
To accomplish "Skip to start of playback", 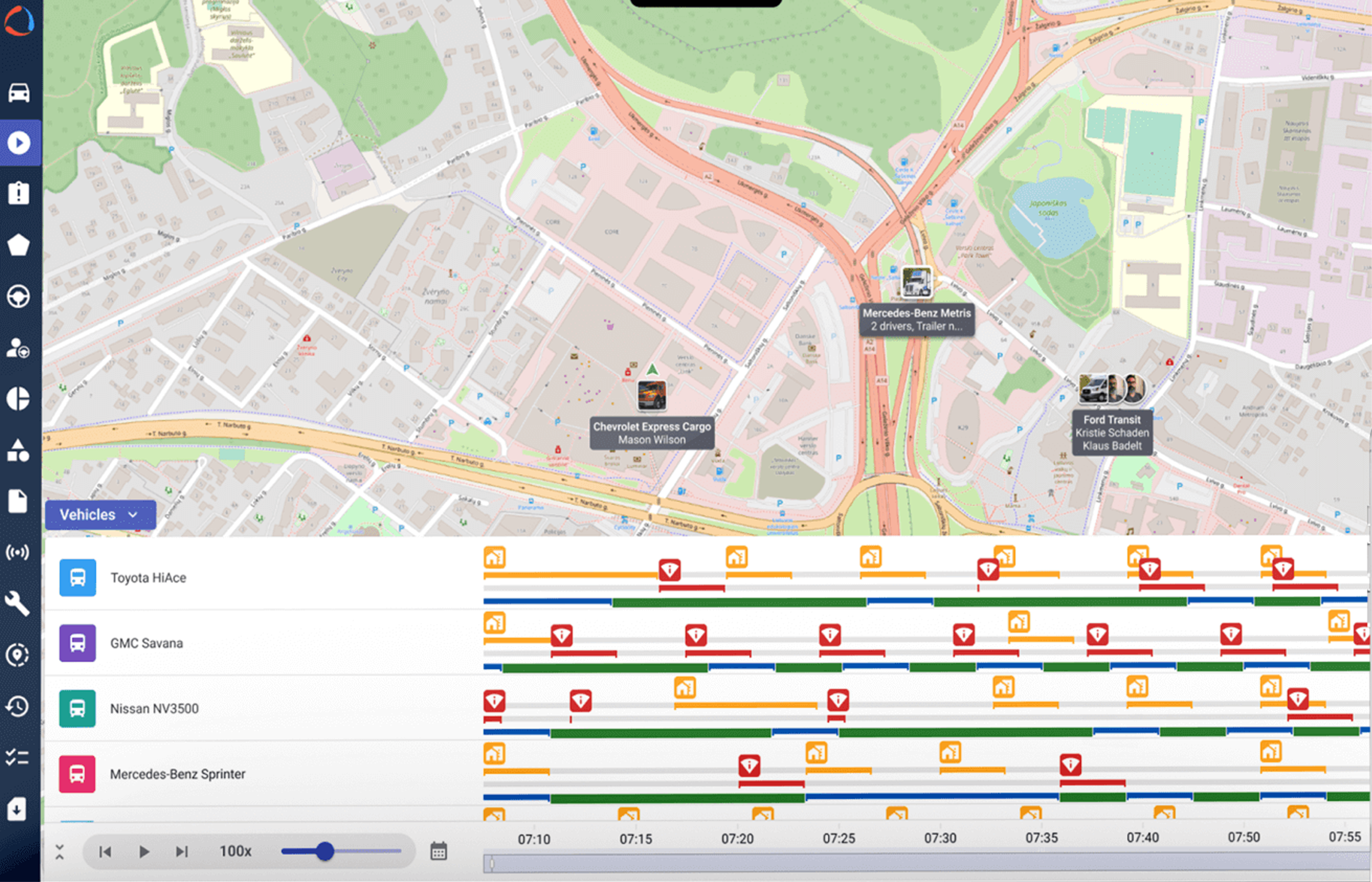I will coord(105,852).
